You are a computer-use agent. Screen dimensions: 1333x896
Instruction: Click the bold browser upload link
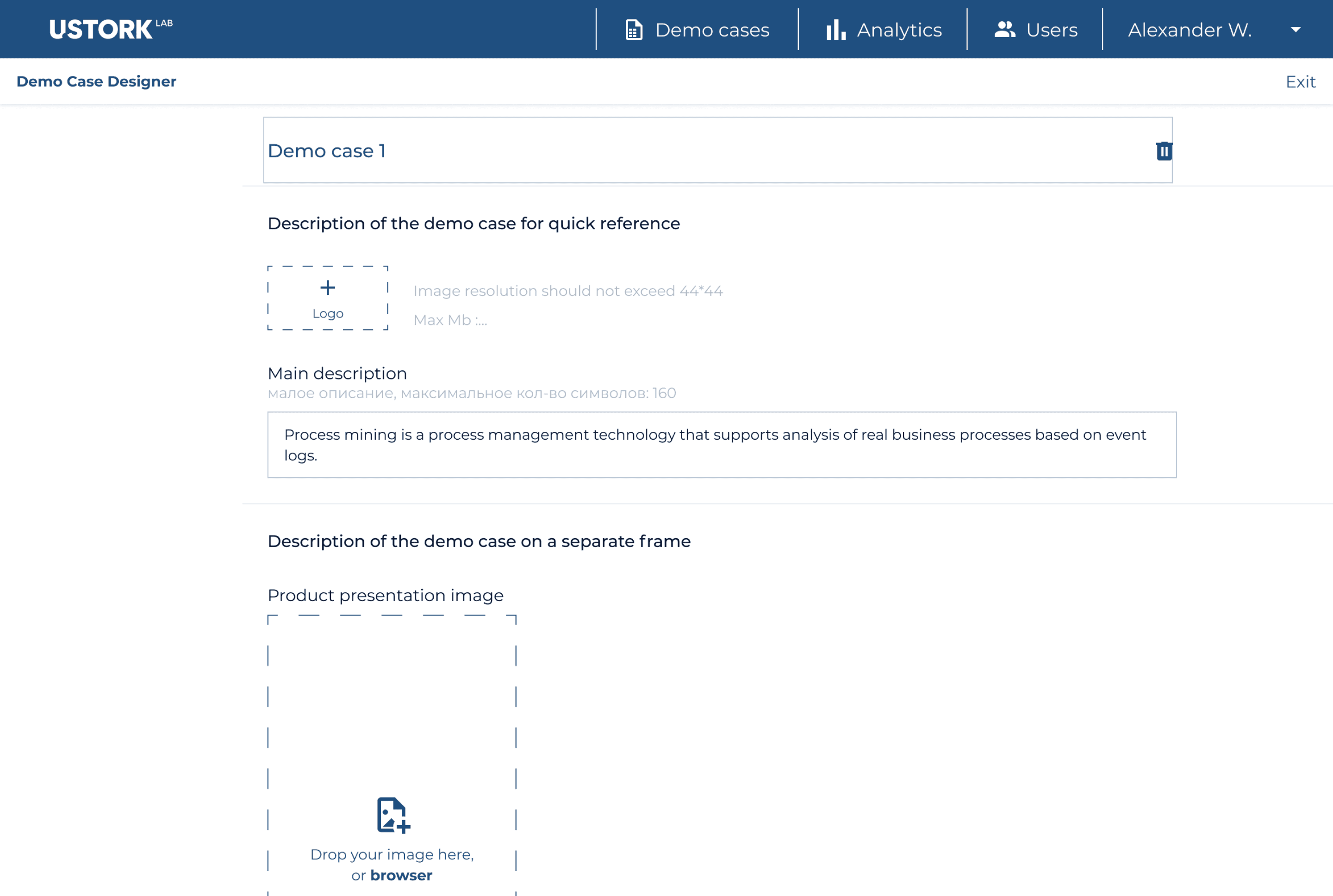coord(401,876)
